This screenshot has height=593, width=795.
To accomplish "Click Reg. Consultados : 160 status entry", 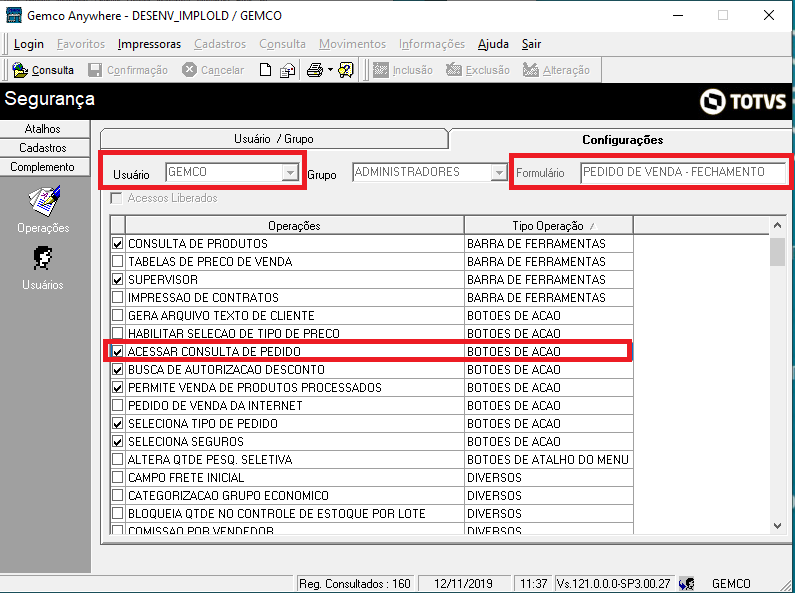I will pyautogui.click(x=354, y=584).
